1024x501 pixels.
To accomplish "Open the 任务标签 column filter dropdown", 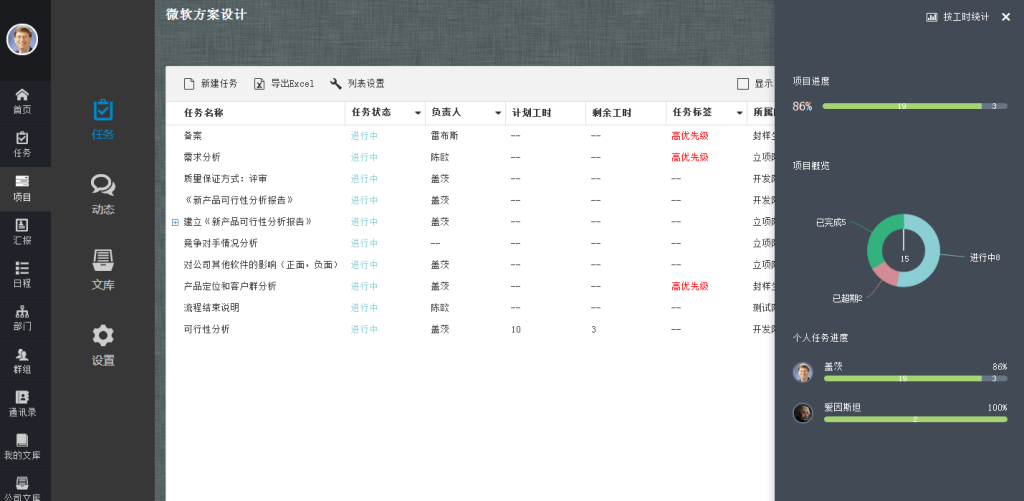I will click(739, 113).
